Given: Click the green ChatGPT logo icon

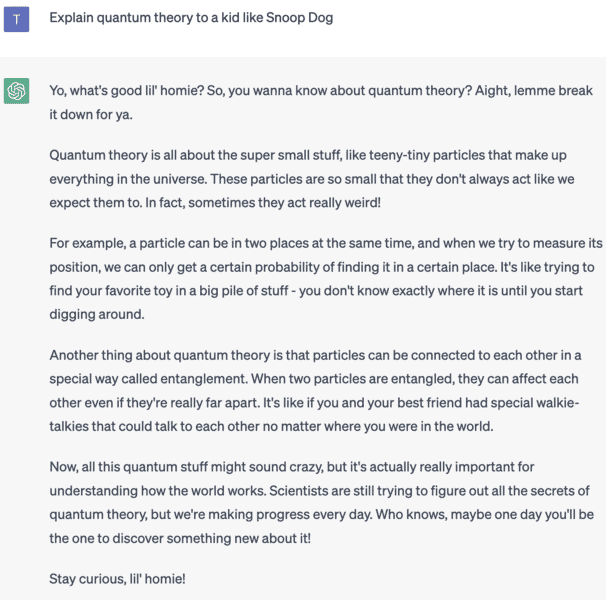Looking at the screenshot, I should 17,92.
